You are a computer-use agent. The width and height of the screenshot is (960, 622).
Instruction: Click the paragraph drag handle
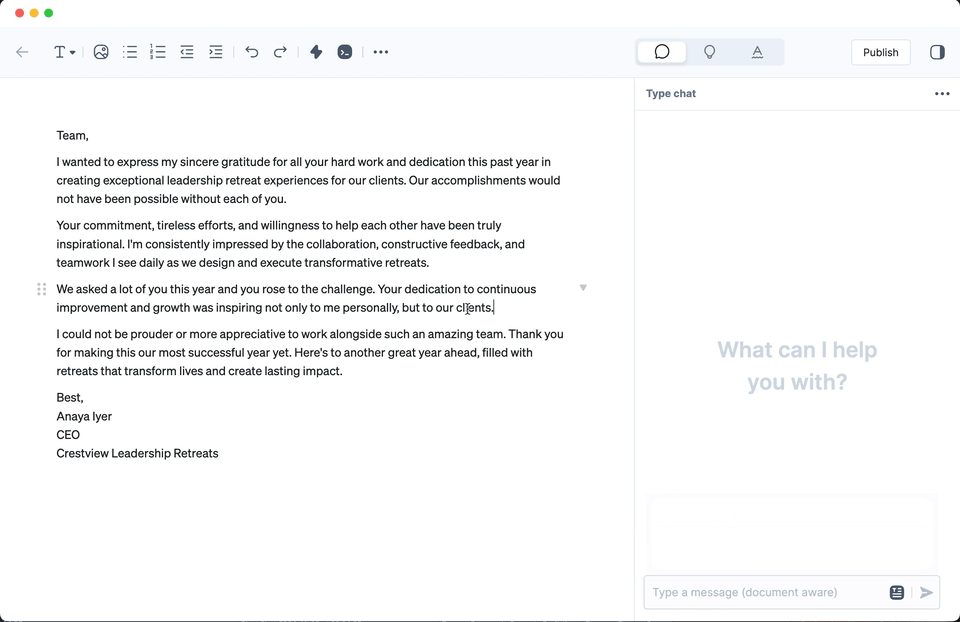click(x=42, y=289)
